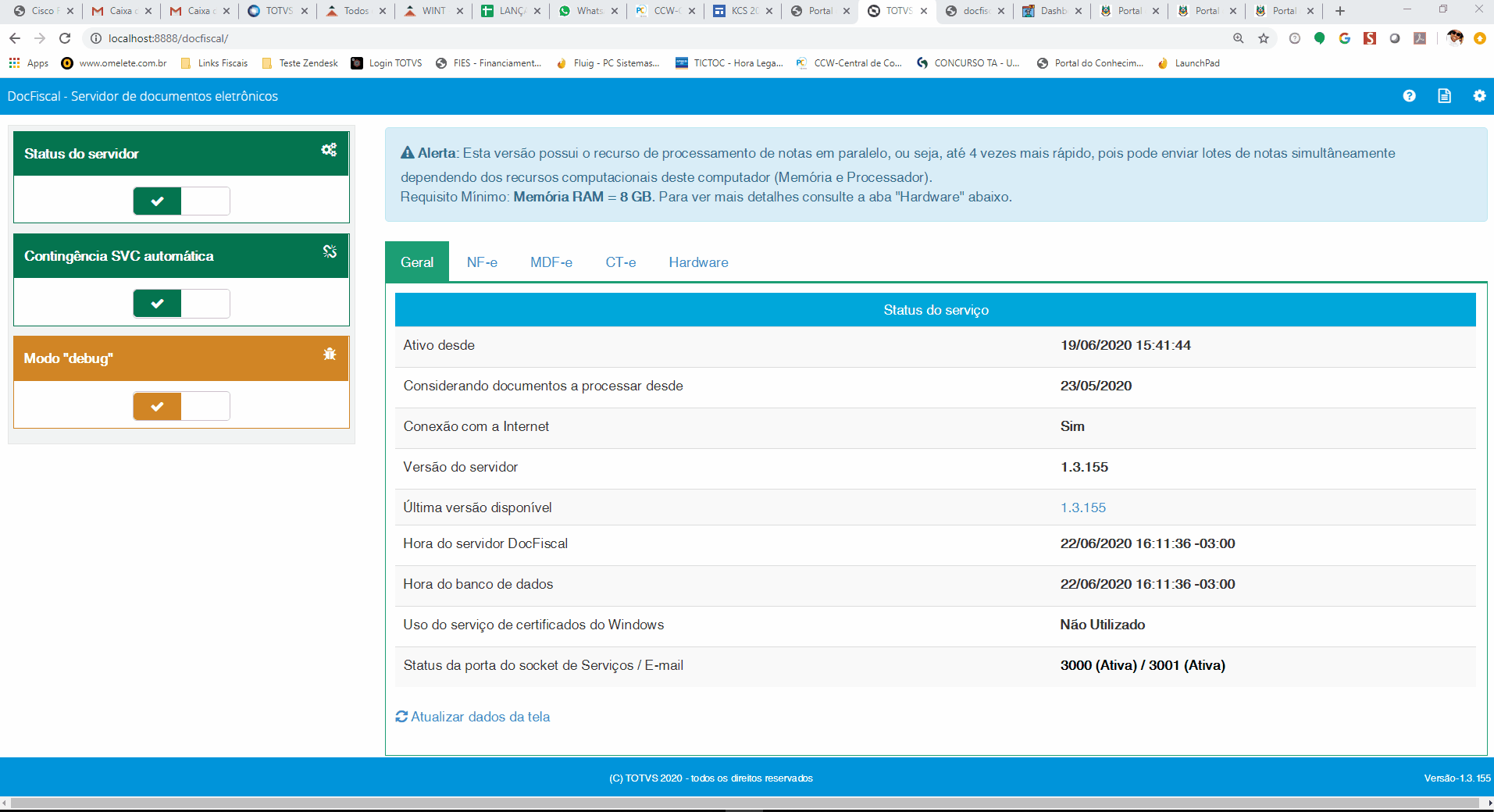Click the gray sphere extension icon
The width and height of the screenshot is (1494, 812).
(x=1395, y=38)
